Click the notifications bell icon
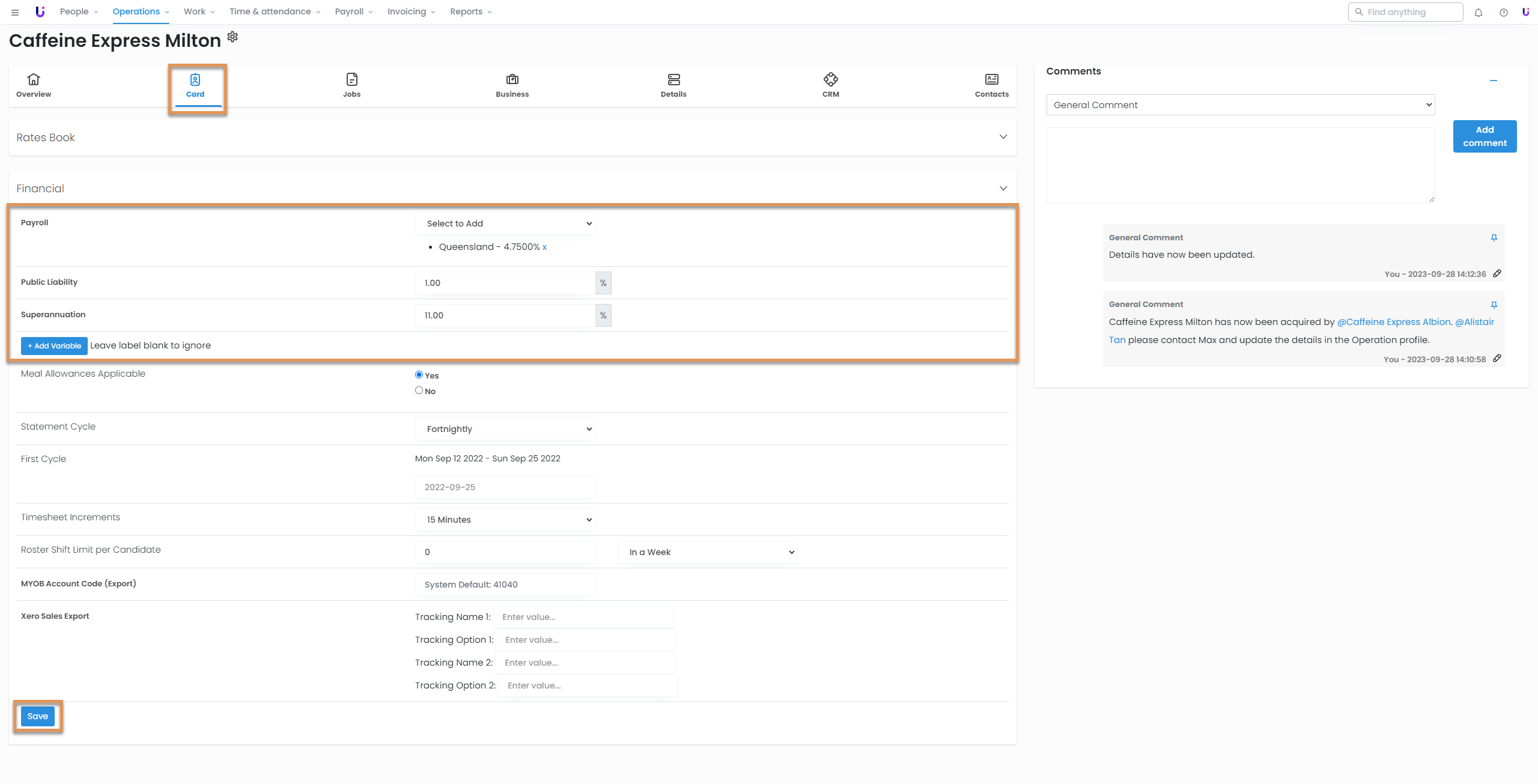 click(1479, 13)
